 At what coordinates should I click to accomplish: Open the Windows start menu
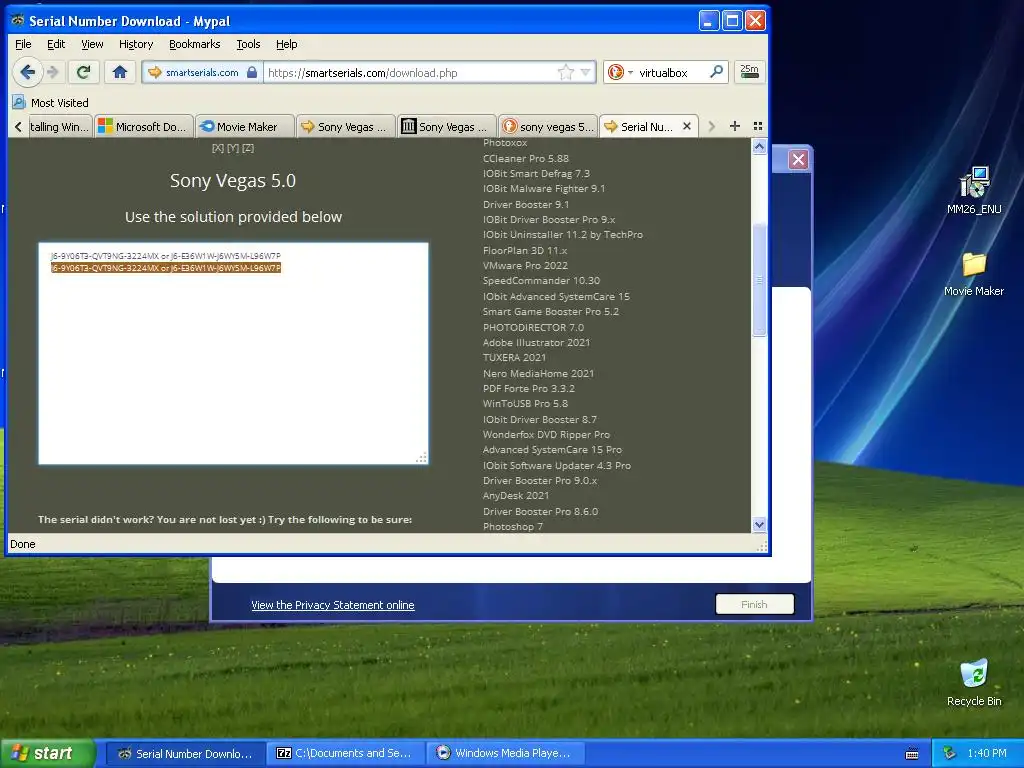47,753
